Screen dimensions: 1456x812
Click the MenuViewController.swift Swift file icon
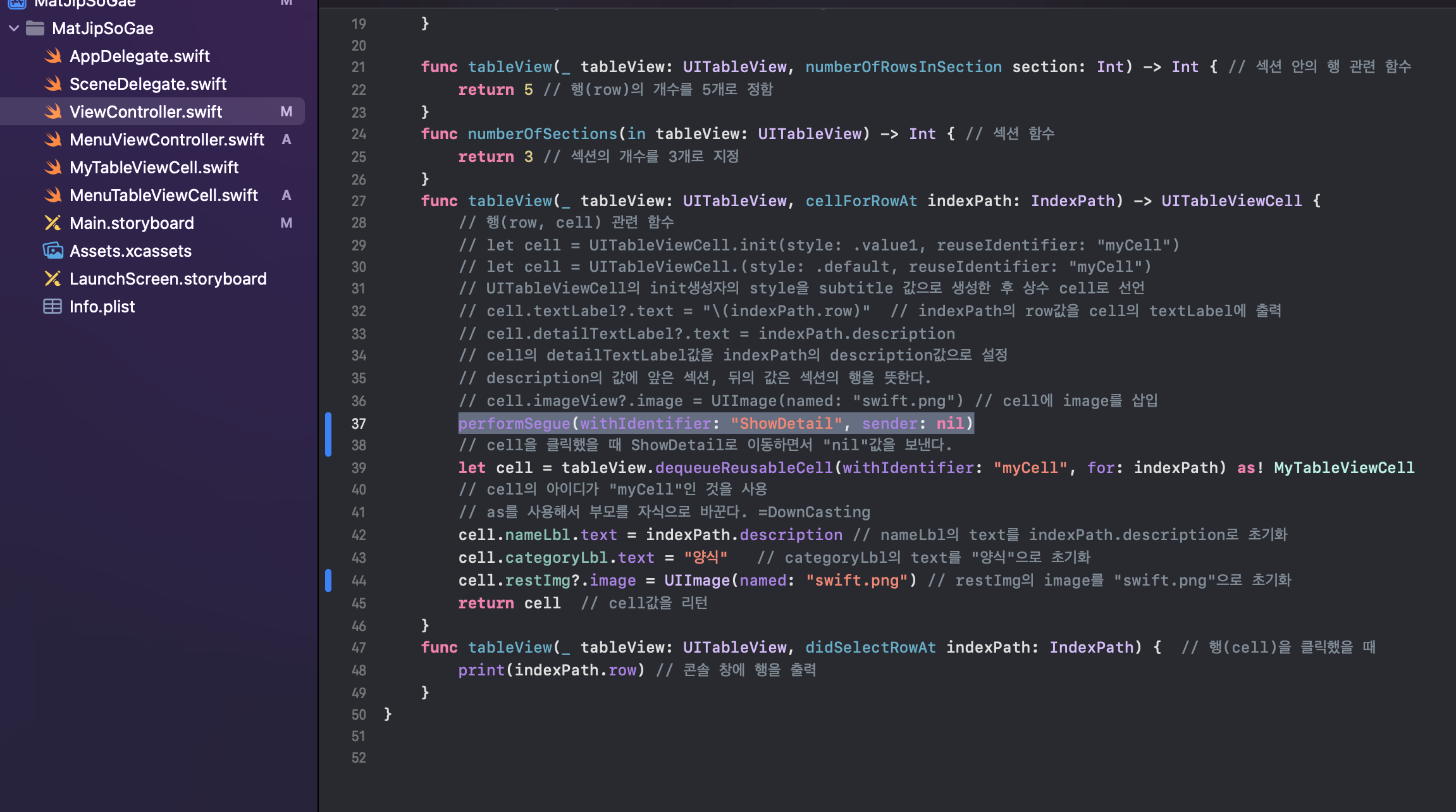pyautogui.click(x=53, y=140)
